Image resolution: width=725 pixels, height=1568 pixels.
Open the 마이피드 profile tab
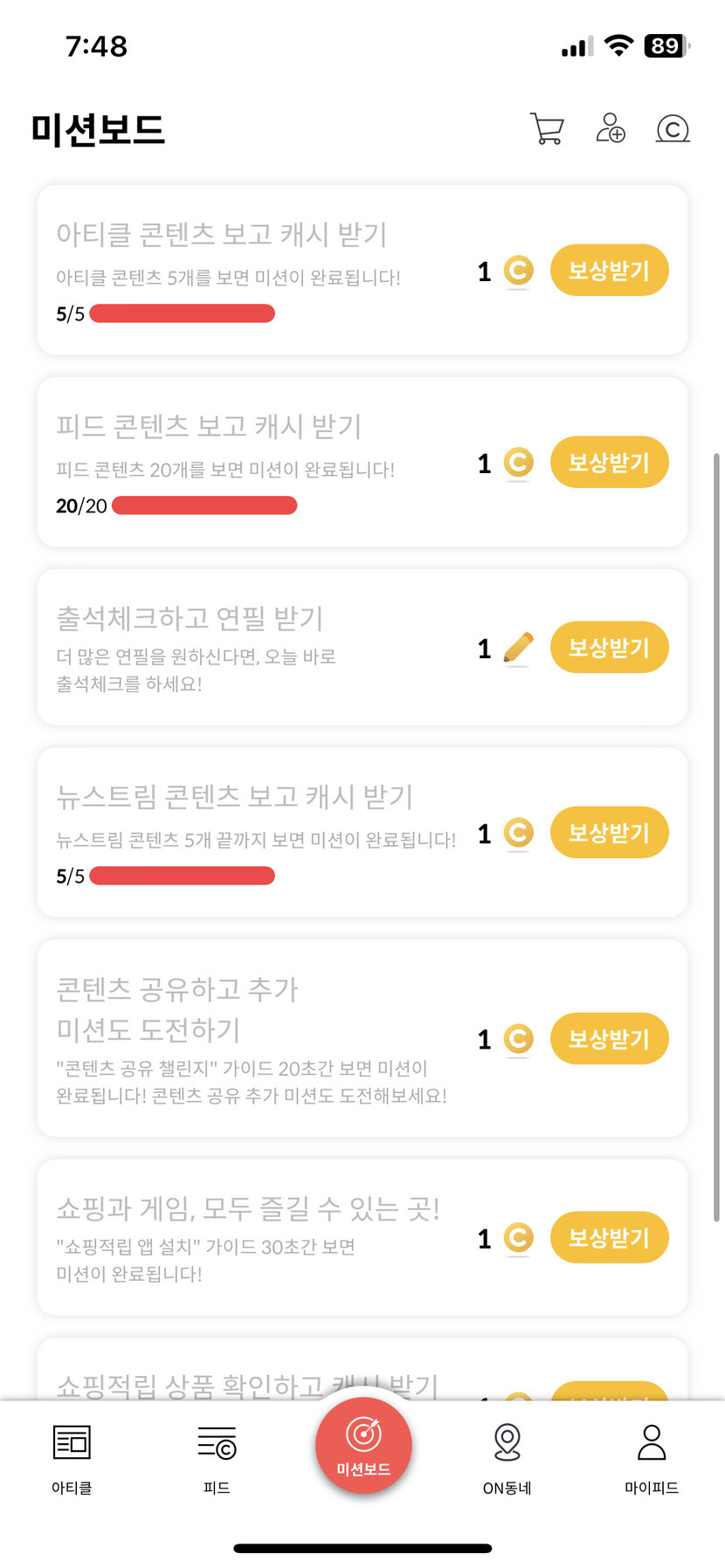coord(652,1443)
